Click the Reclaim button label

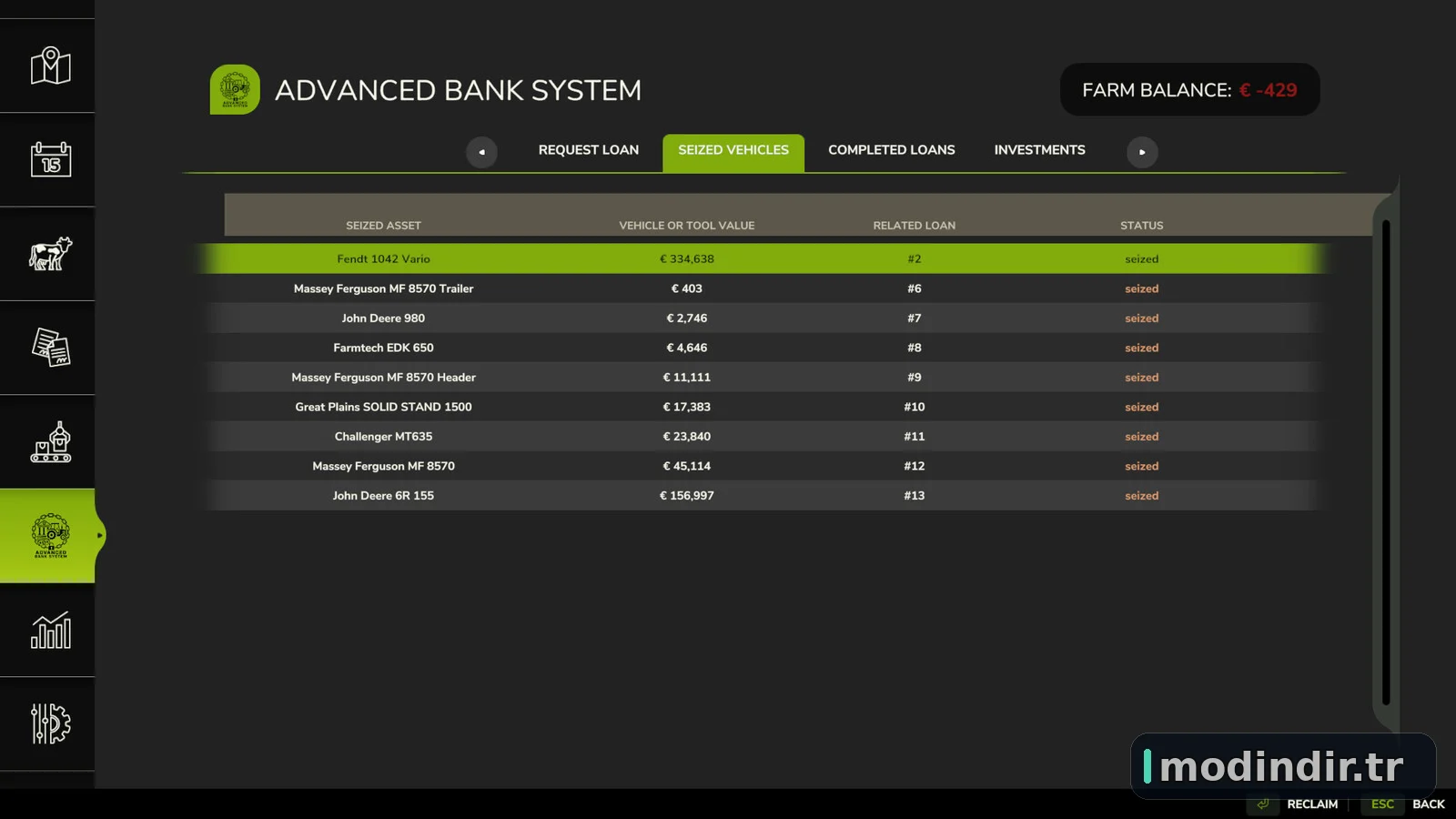coord(1312,804)
